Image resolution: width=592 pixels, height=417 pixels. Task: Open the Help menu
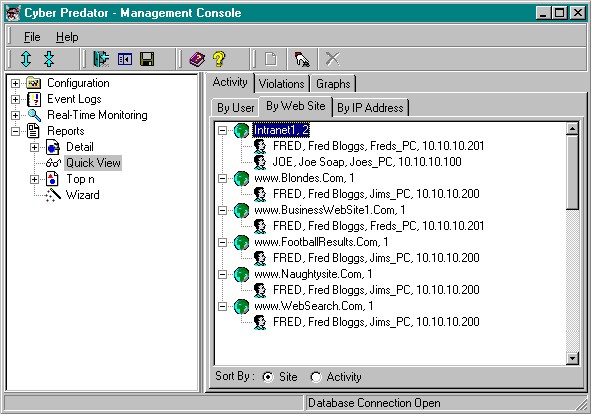(67, 37)
